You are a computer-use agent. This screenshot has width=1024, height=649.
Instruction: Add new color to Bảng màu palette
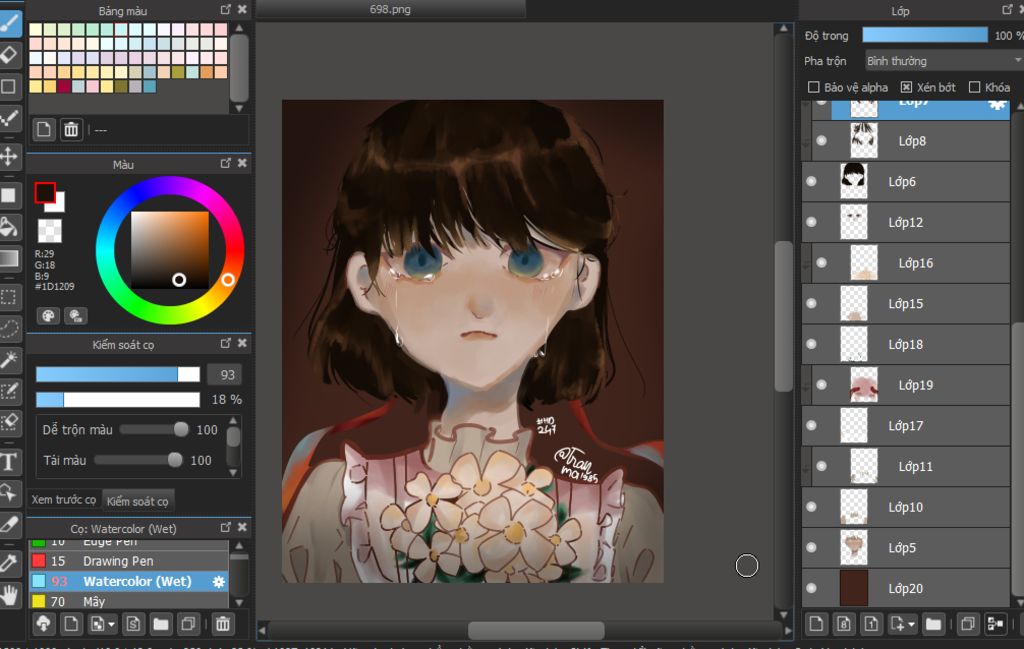[x=44, y=130]
